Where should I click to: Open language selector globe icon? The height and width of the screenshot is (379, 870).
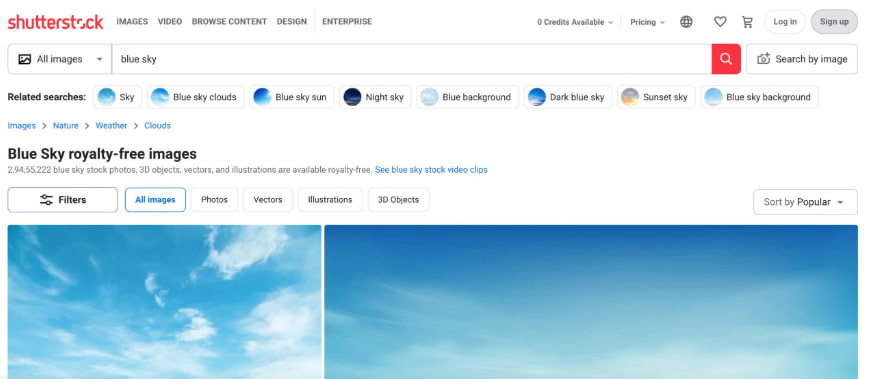click(686, 22)
